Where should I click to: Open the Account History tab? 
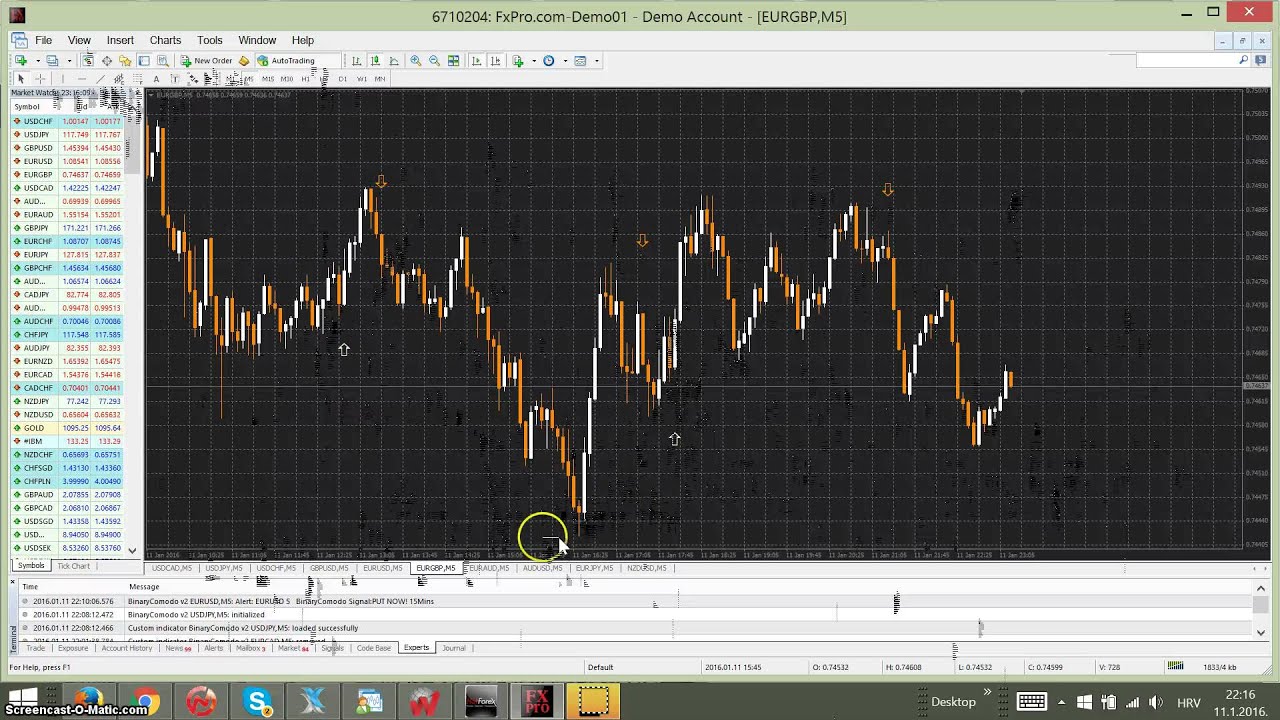point(127,648)
